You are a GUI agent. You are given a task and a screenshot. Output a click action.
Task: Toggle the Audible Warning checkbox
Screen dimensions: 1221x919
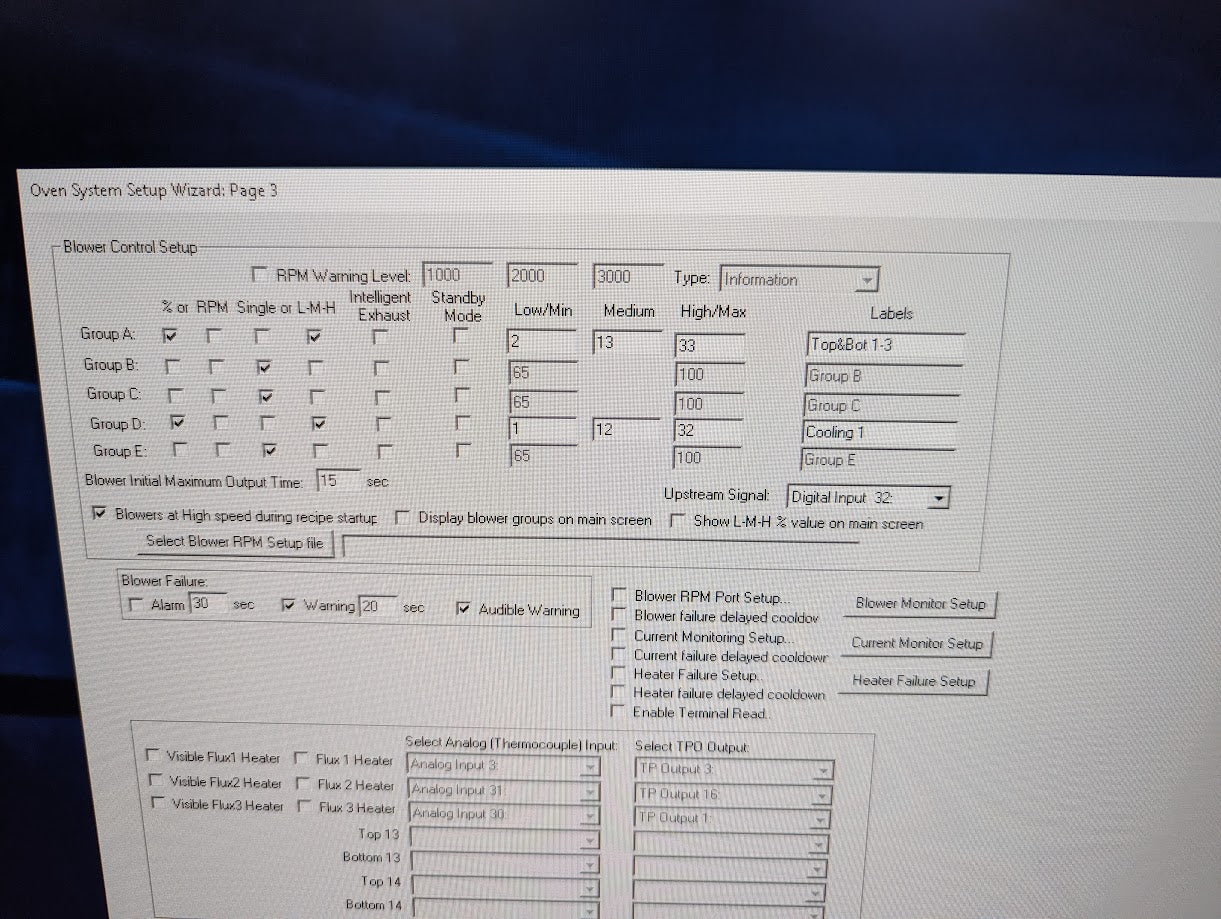point(464,609)
